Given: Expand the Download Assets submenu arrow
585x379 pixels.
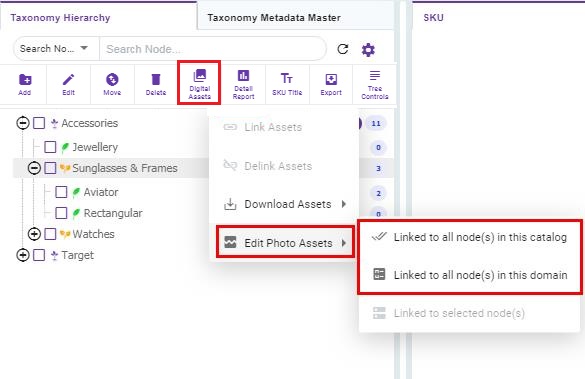Looking at the screenshot, I should pos(344,204).
